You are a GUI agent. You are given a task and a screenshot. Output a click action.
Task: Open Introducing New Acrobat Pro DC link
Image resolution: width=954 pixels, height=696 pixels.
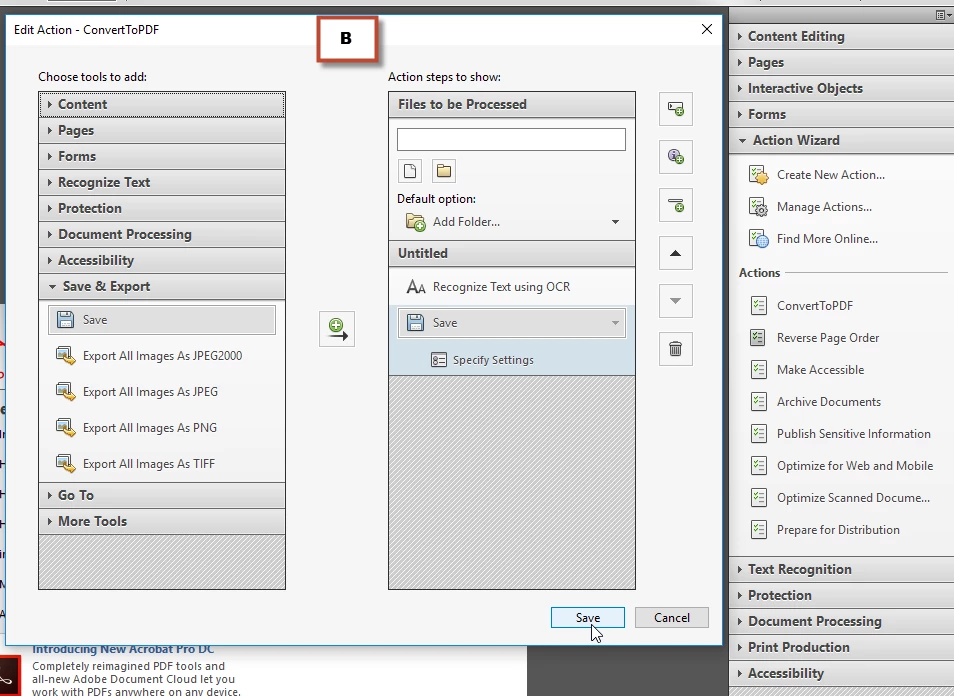coord(123,649)
